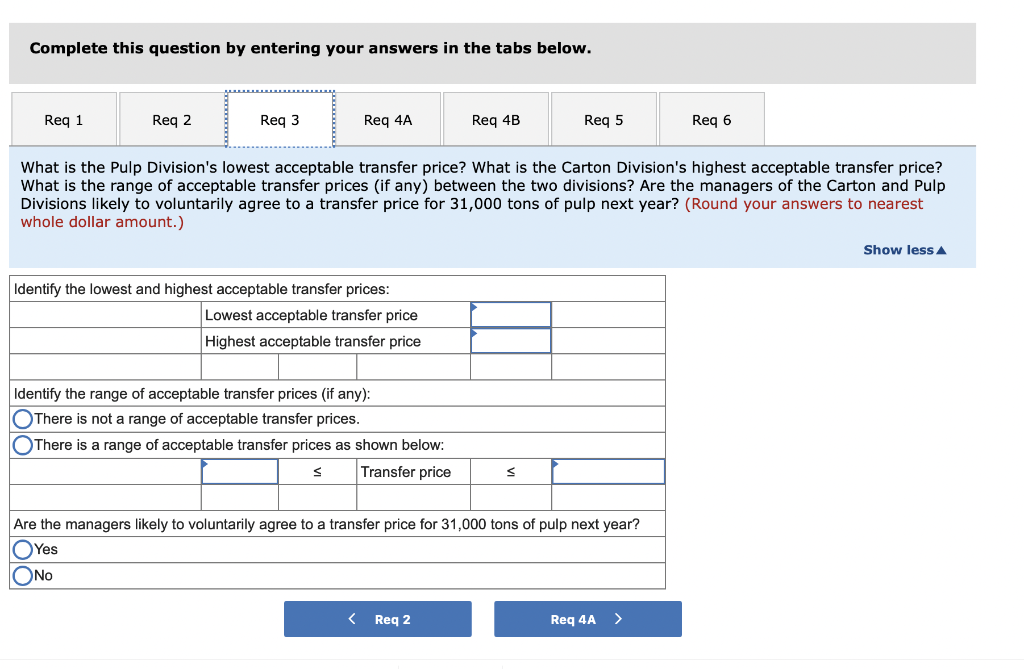Click the highest acceptable transfer price field
The width and height of the screenshot is (1024, 669).
[510, 340]
